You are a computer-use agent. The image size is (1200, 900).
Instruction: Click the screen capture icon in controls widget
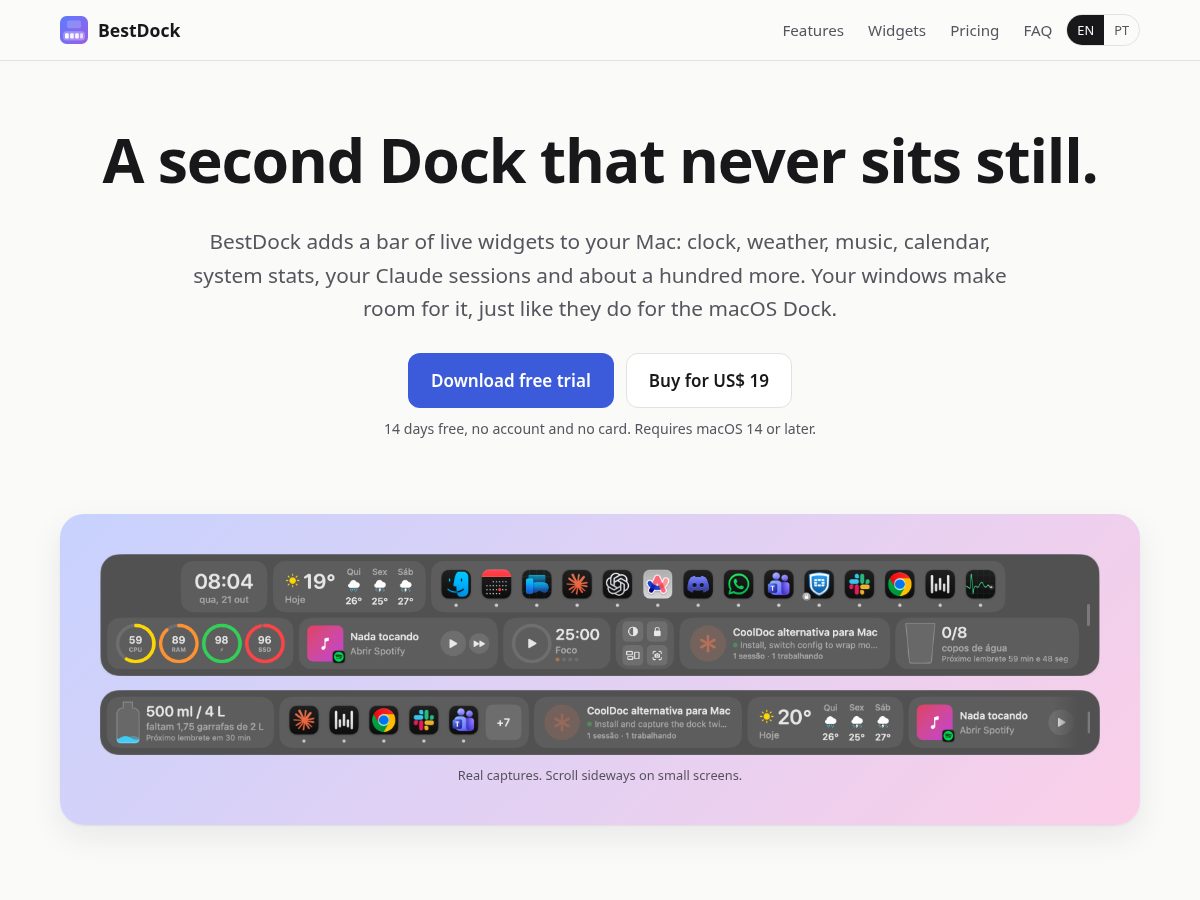click(x=657, y=655)
